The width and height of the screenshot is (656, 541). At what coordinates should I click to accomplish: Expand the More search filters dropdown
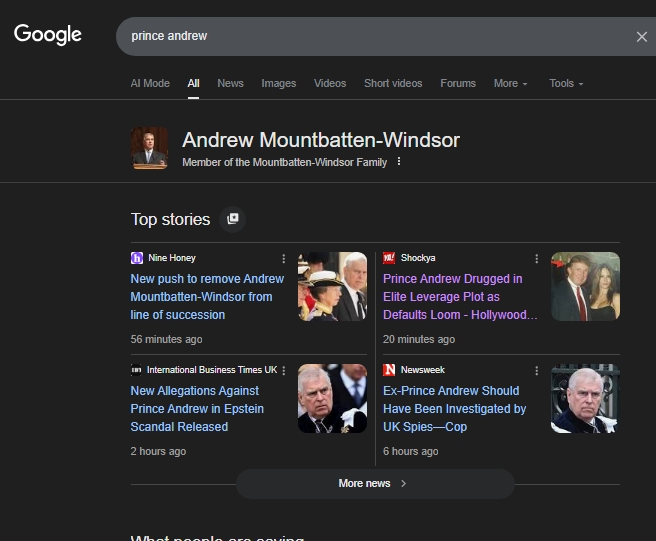(x=510, y=84)
